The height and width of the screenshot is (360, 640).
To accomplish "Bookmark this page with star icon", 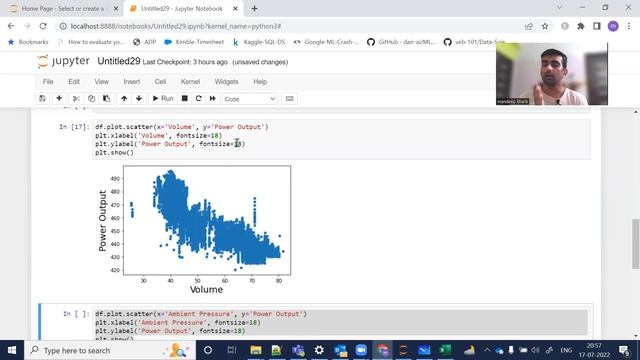I will 545,26.
